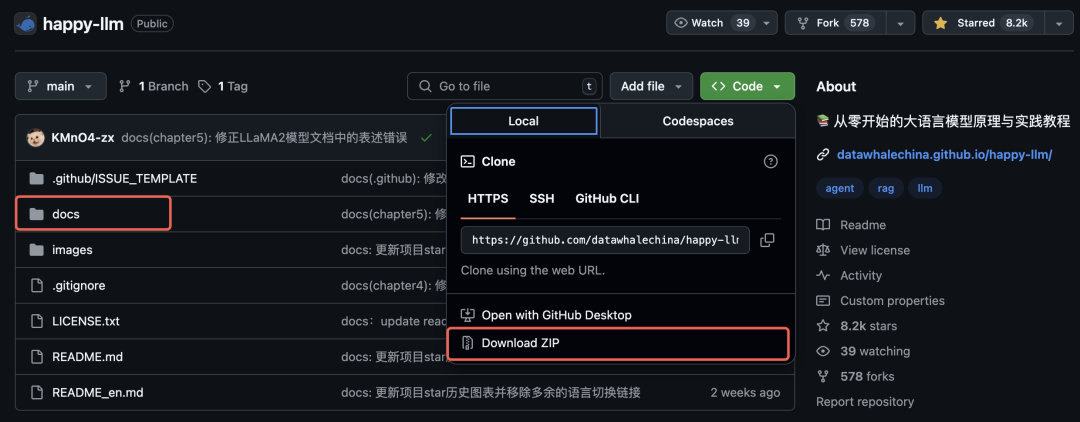Open the Activity link
Screen dimensions: 1080x422
tap(861, 275)
